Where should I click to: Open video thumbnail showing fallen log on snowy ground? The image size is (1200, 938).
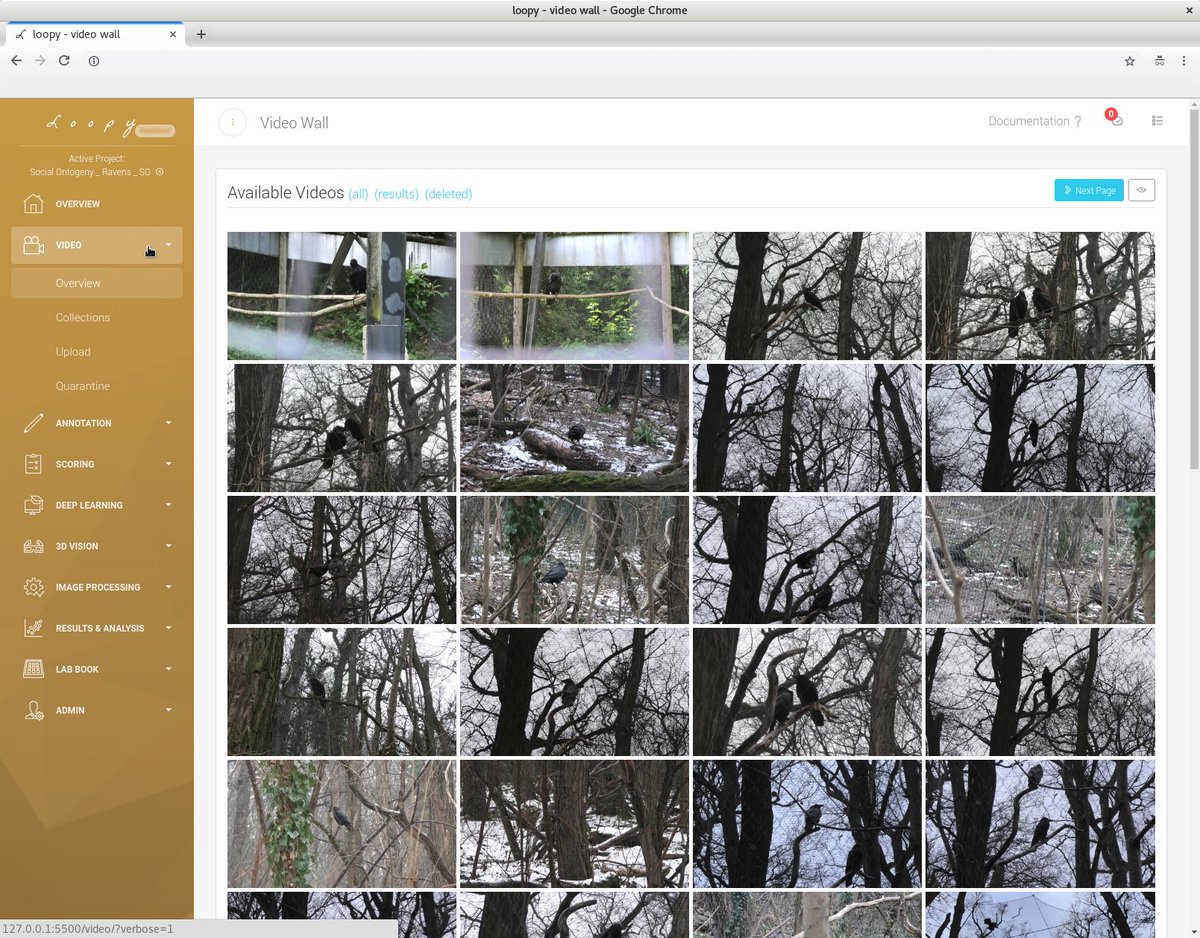[x=574, y=428]
